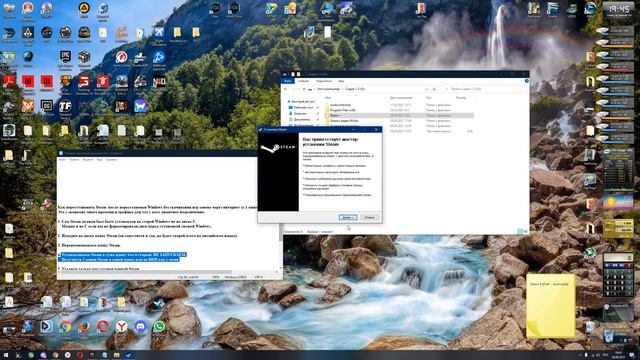This screenshot has width=640, height=360.
Task: Switch Explorer to details view icon
Action: coord(520,231)
